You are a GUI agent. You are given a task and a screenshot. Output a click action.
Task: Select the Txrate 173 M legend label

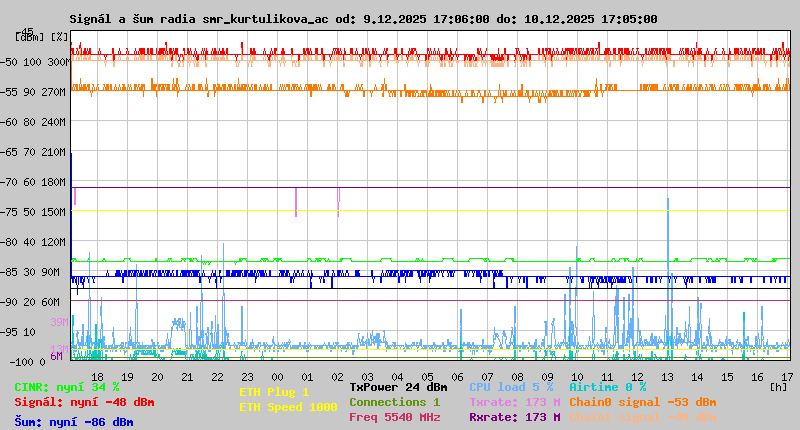[514, 402]
